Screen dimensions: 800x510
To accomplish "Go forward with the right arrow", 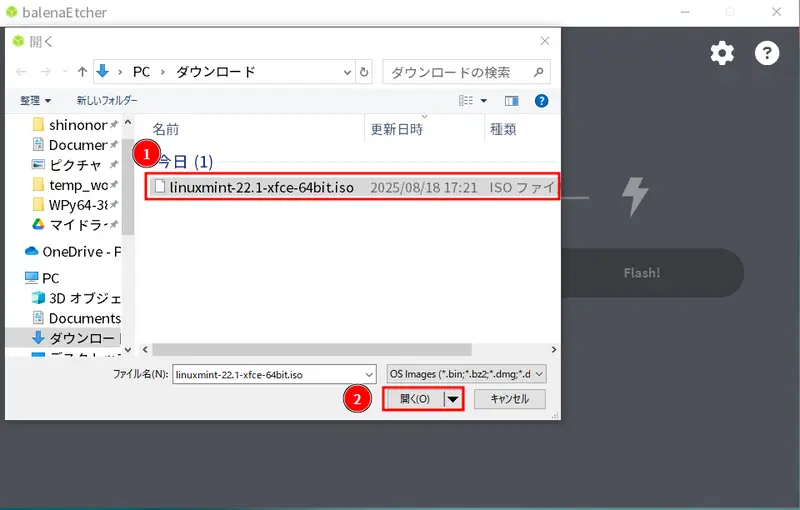I will (x=45, y=72).
